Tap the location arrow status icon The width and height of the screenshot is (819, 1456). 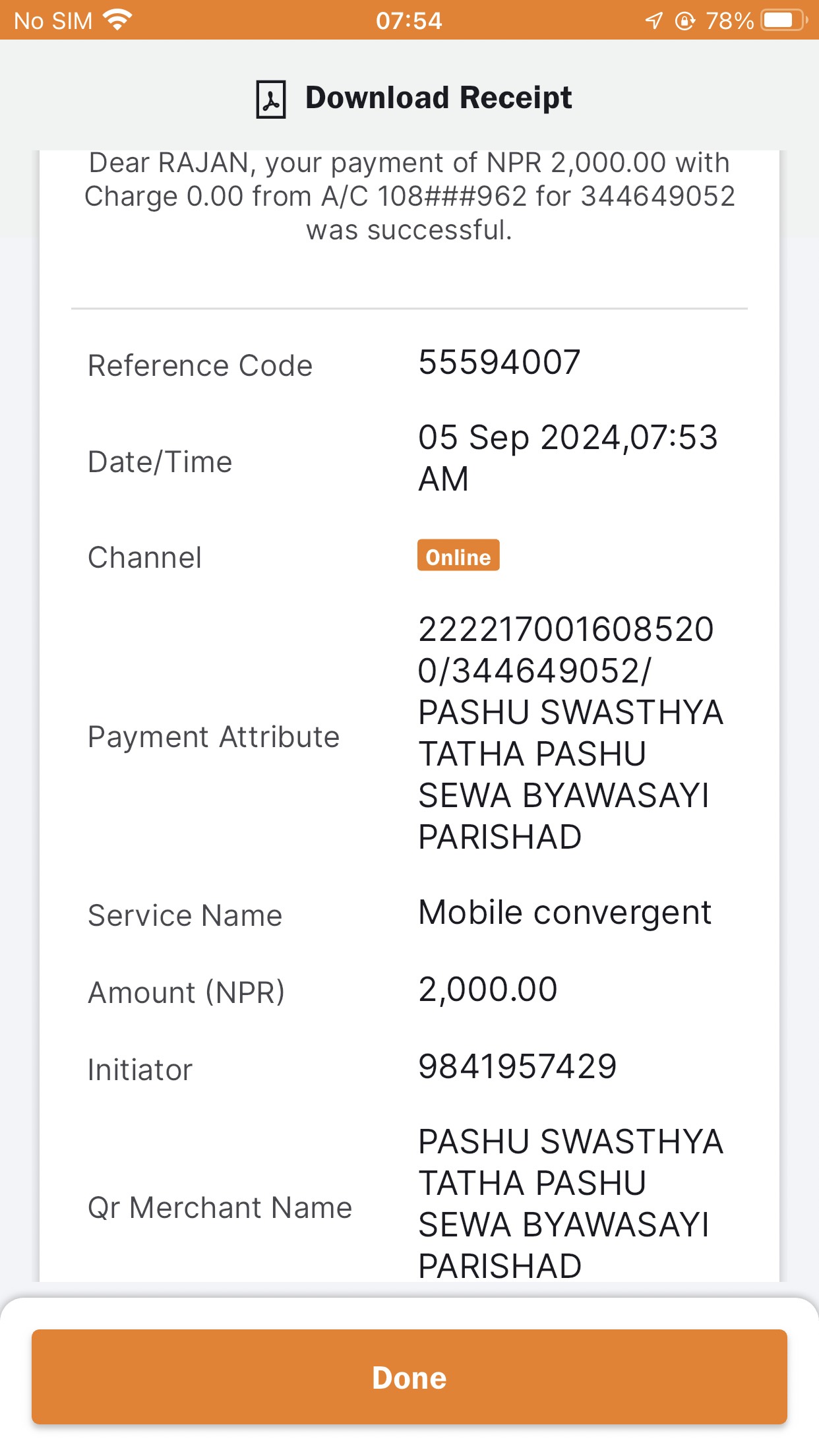653,20
